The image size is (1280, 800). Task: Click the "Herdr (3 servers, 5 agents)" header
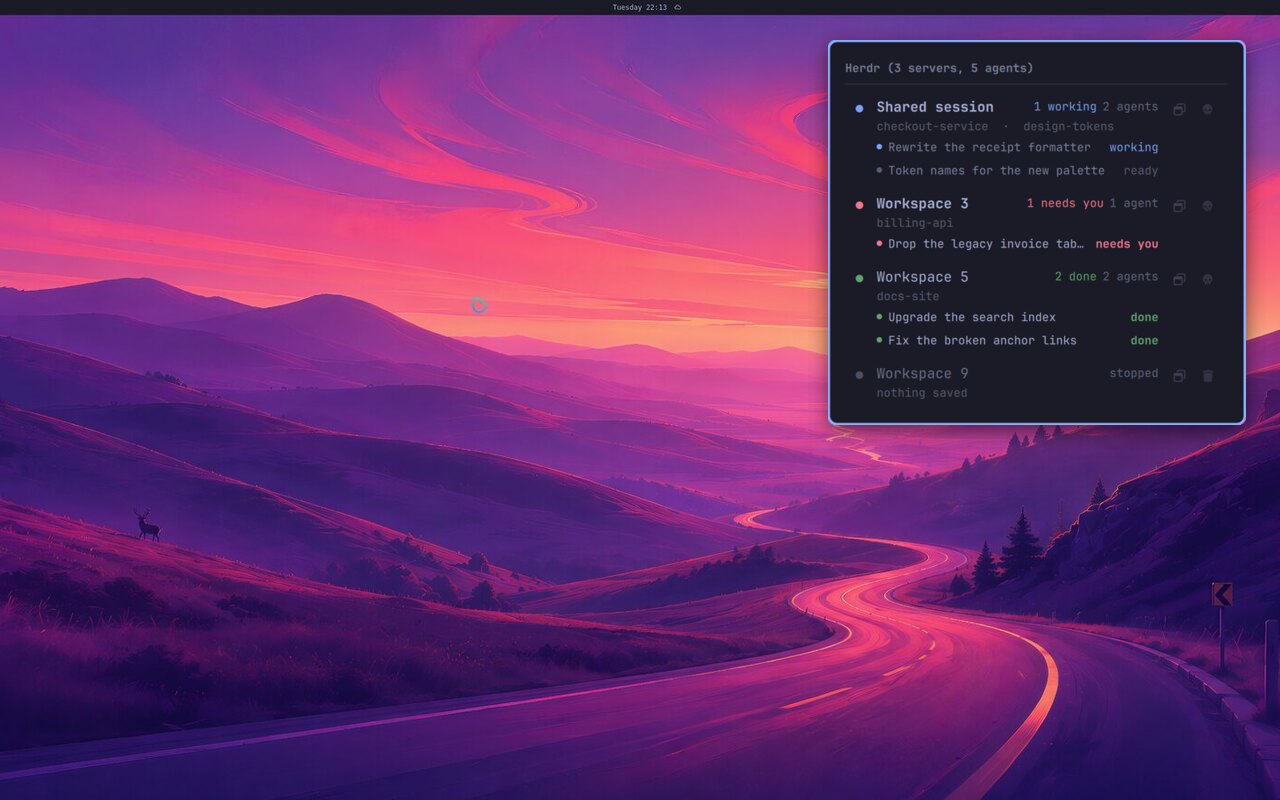click(x=939, y=68)
